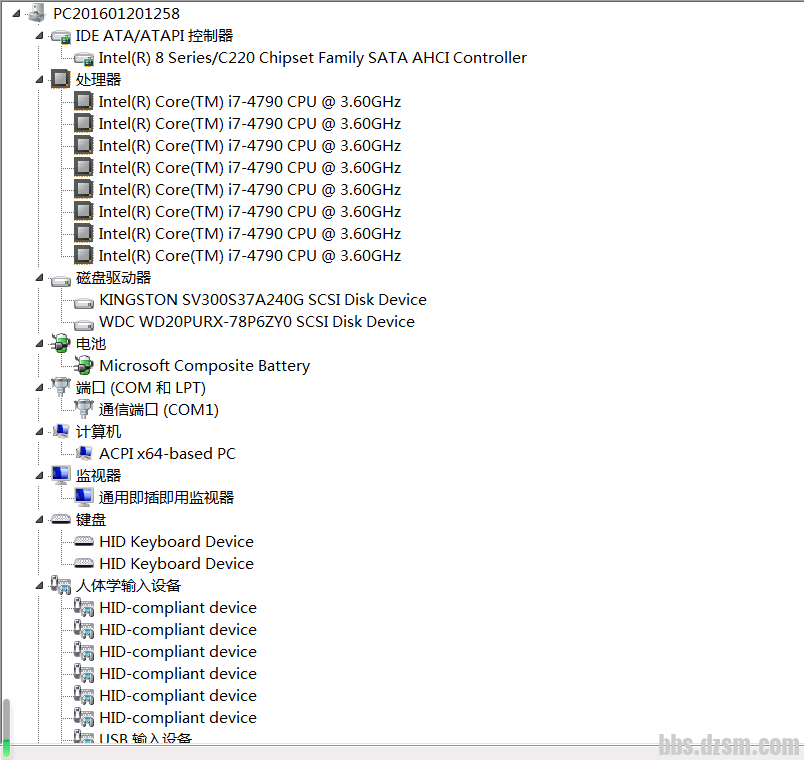Select the Intel SATA AHCI Controller entry

pos(312,58)
